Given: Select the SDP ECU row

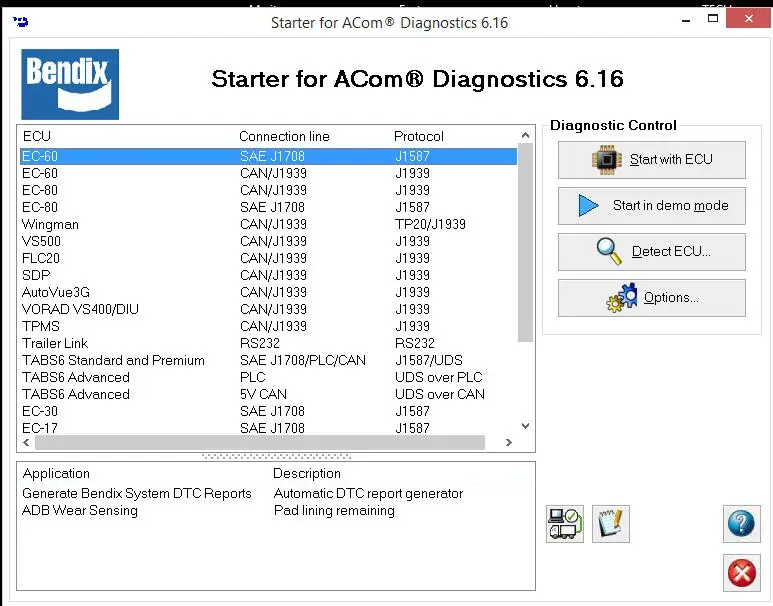Looking at the screenshot, I should tap(269, 276).
